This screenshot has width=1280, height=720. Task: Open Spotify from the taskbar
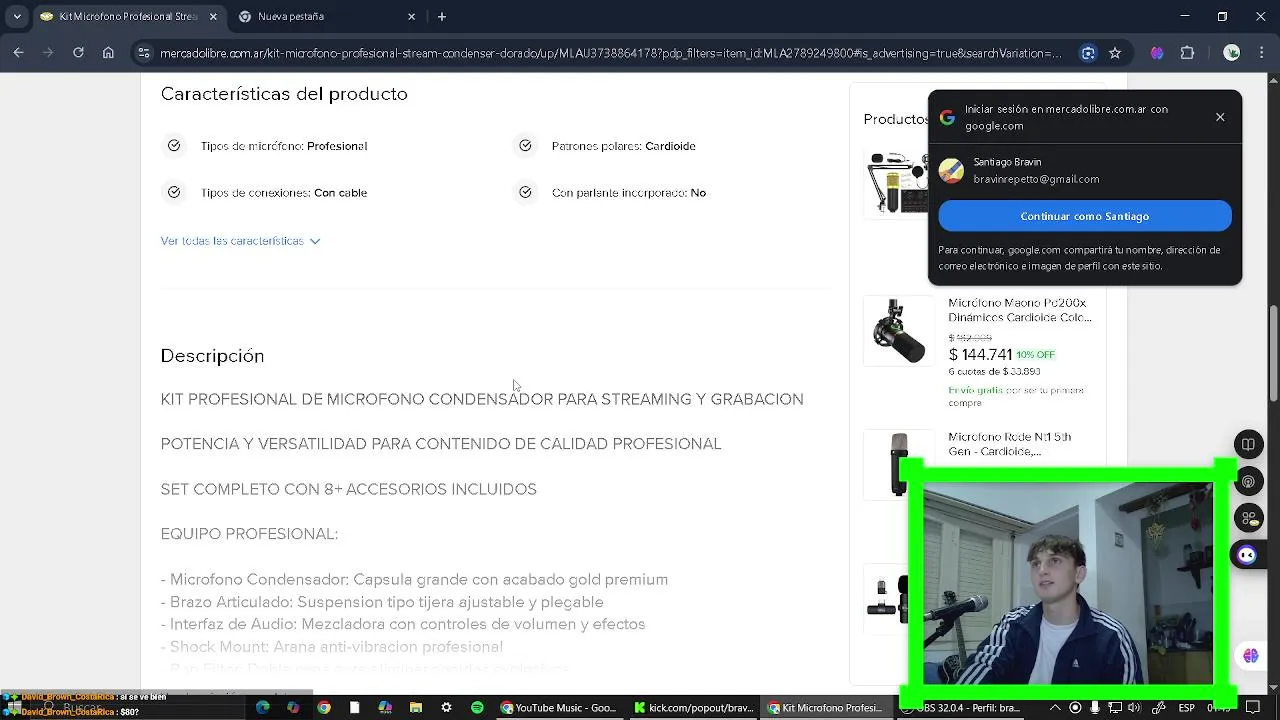tap(477, 708)
